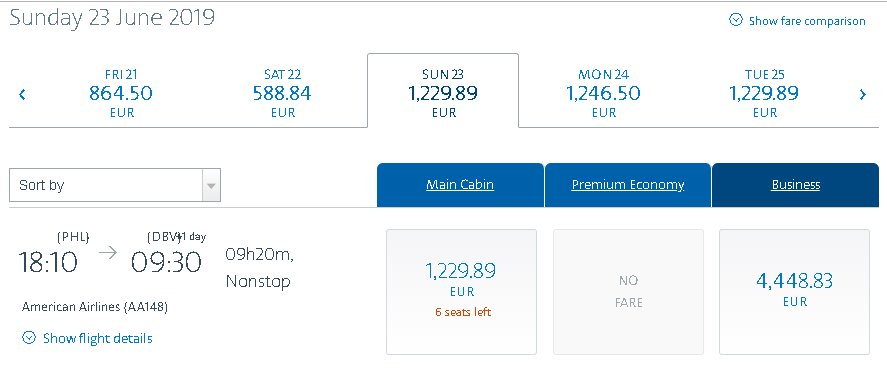
Task: Select the TUE 25 date tab
Action: click(764, 93)
